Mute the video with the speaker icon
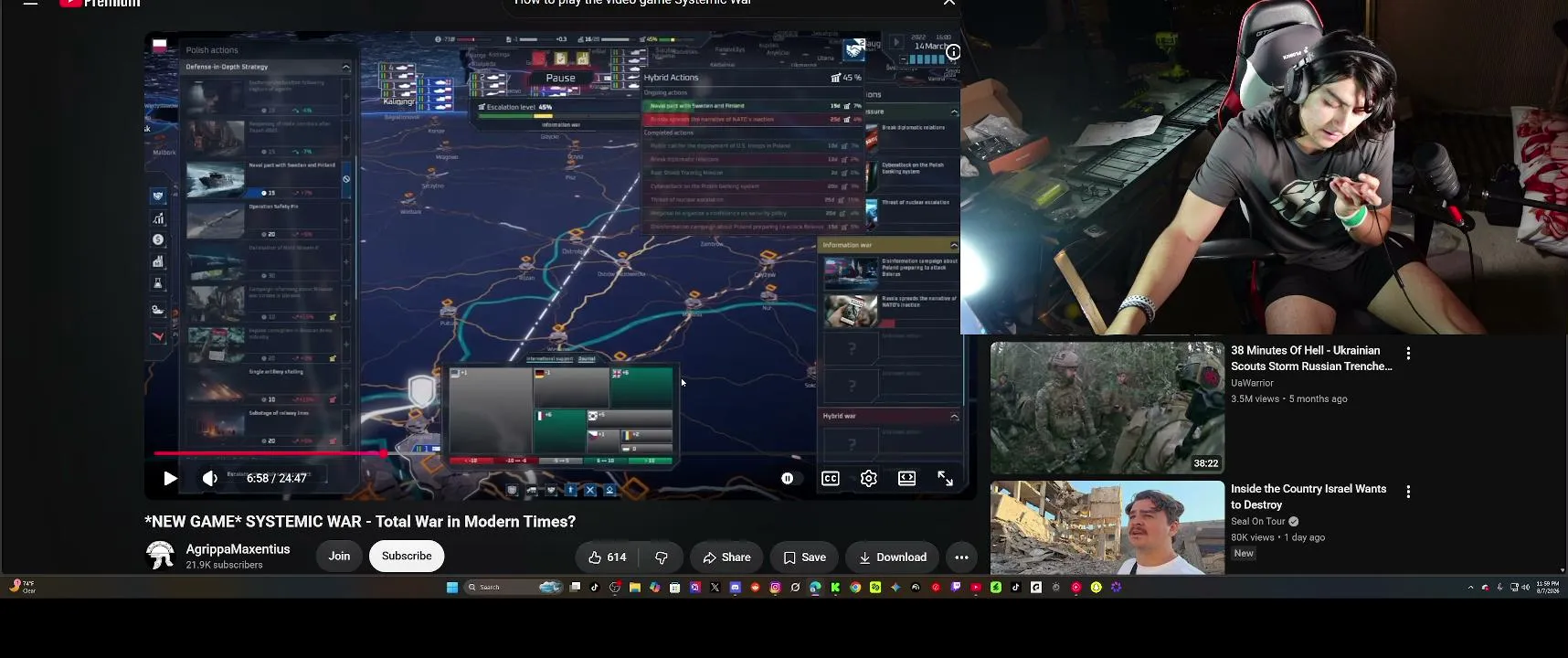The width and height of the screenshot is (1568, 658). tap(210, 478)
